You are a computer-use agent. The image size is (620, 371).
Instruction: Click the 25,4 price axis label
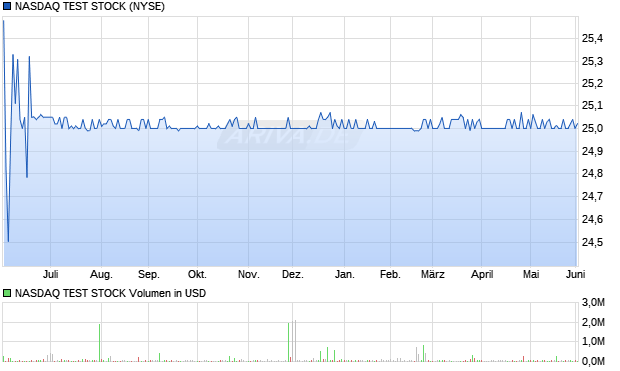coord(592,38)
